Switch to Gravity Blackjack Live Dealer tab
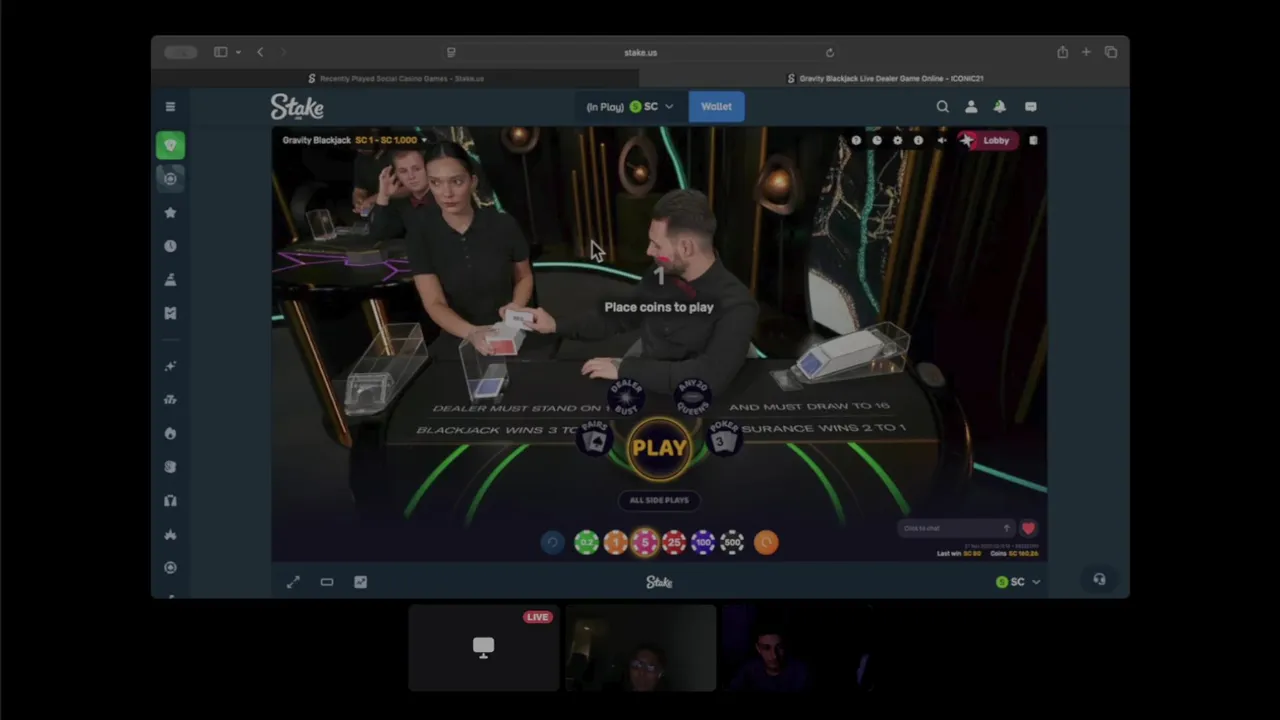Screen dimensions: 1280x720 click(885, 78)
